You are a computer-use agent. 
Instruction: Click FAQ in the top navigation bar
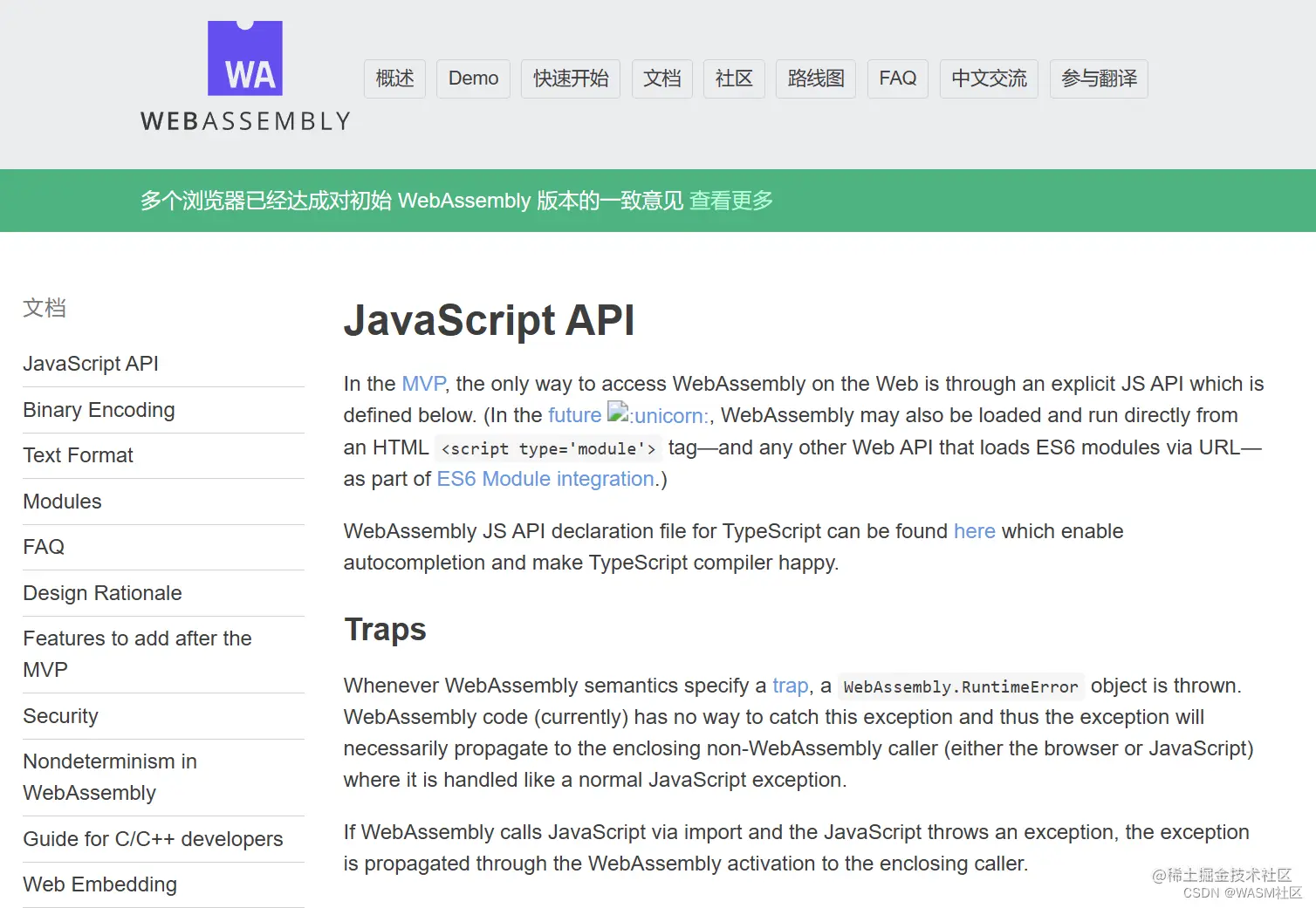[898, 79]
